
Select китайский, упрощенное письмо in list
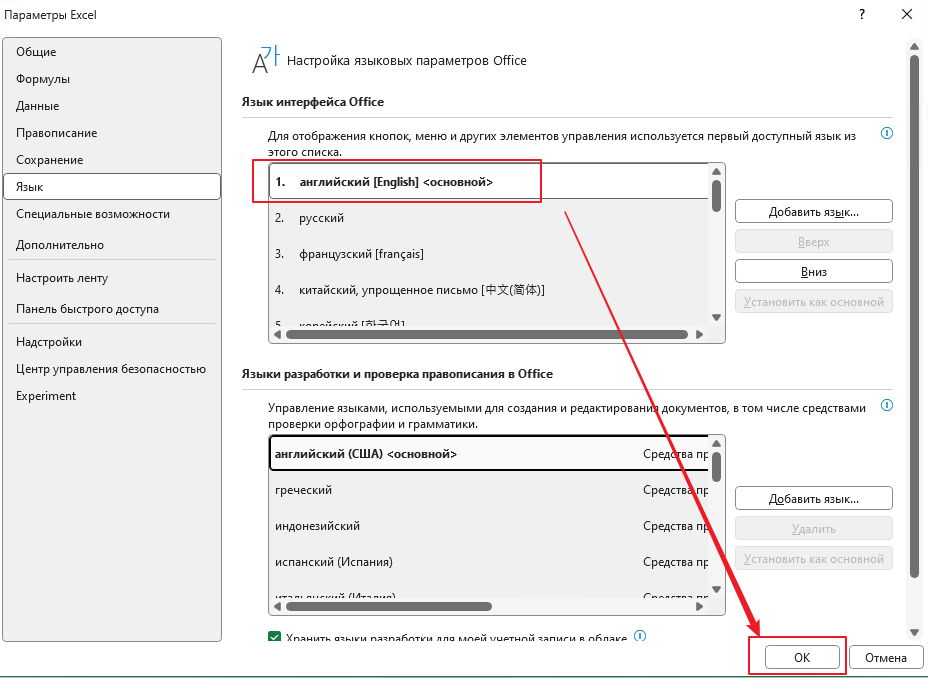(489, 290)
